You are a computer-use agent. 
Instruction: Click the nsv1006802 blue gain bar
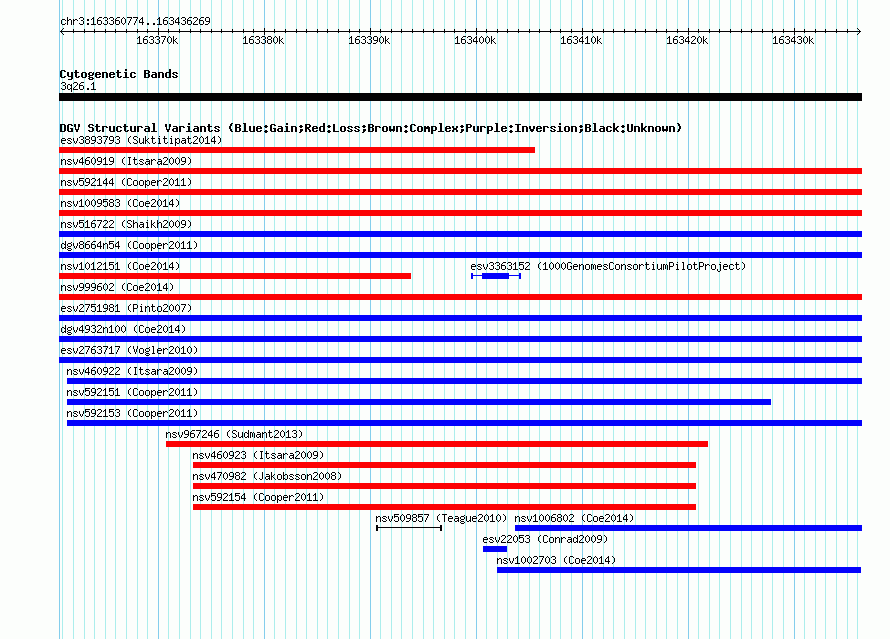click(689, 528)
